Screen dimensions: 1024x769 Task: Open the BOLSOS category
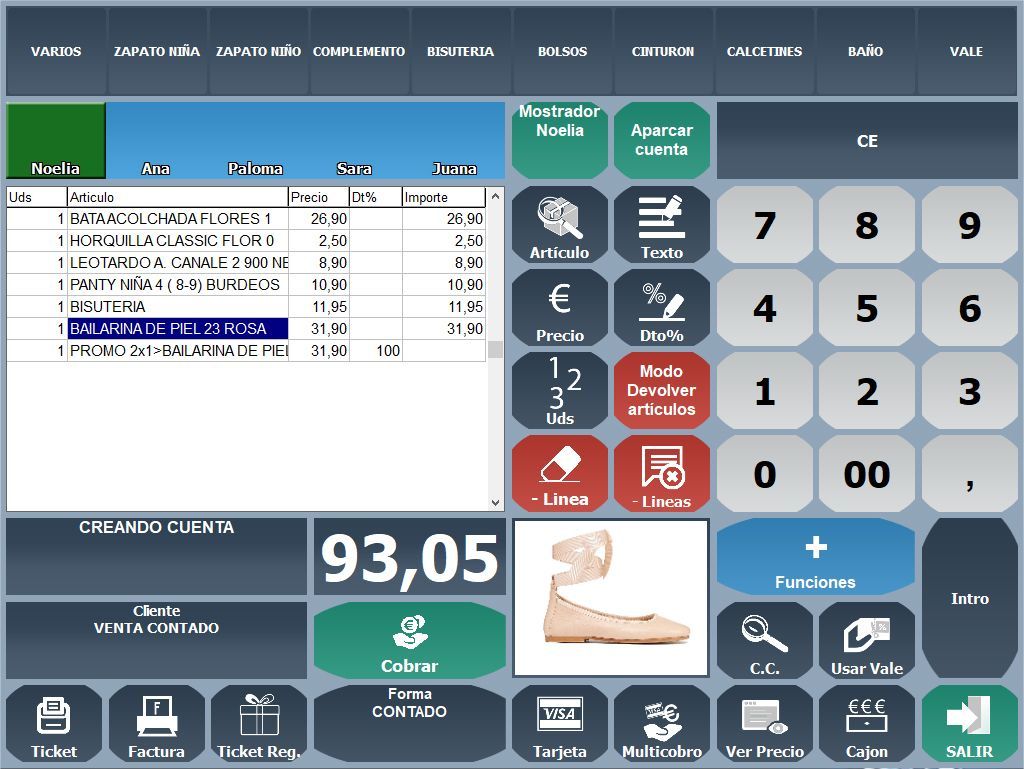coord(562,51)
